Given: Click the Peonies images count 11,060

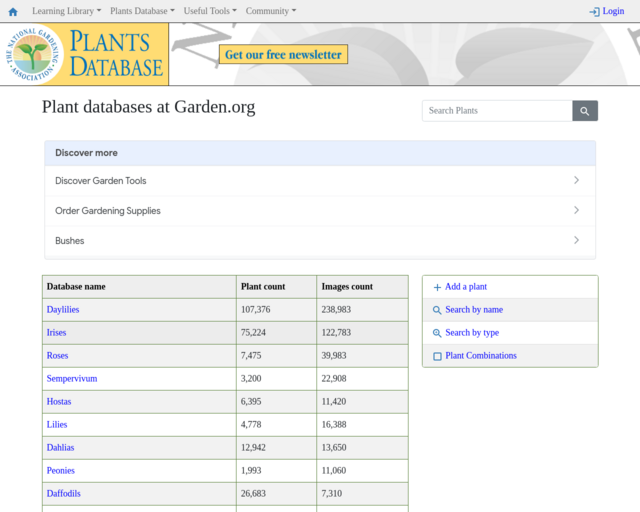Looking at the screenshot, I should [334, 470].
